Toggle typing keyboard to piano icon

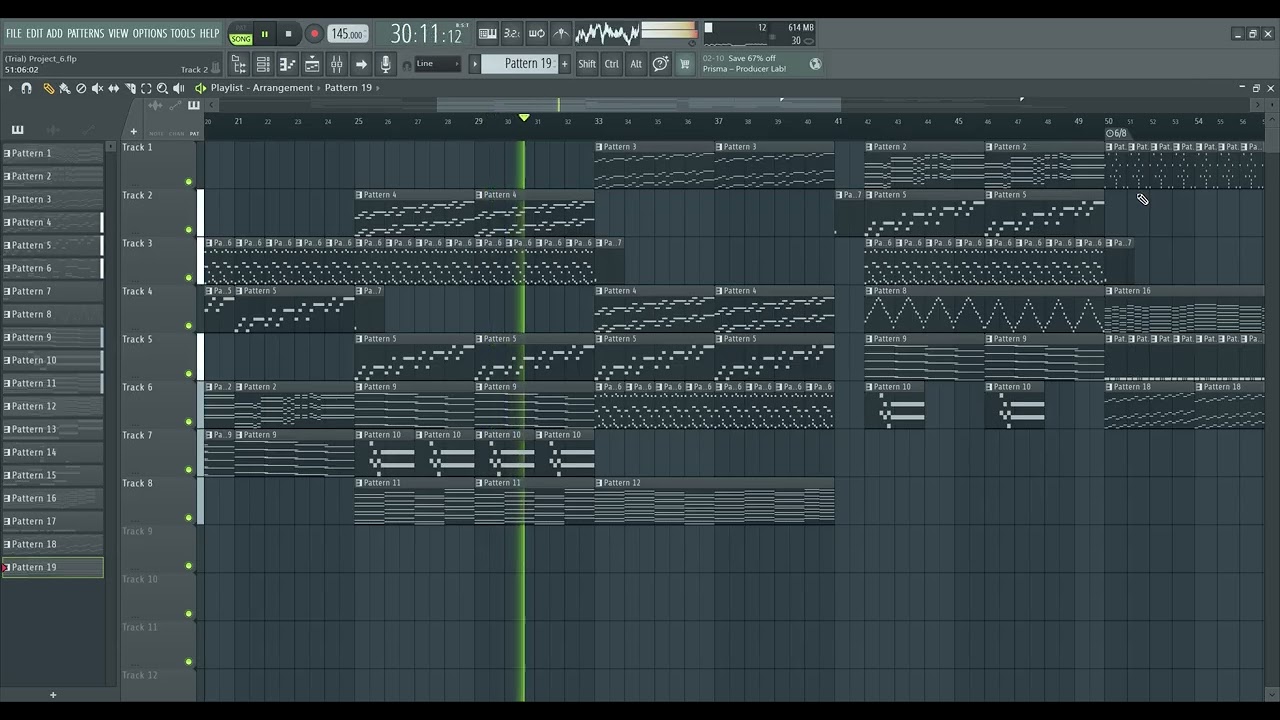(488, 34)
